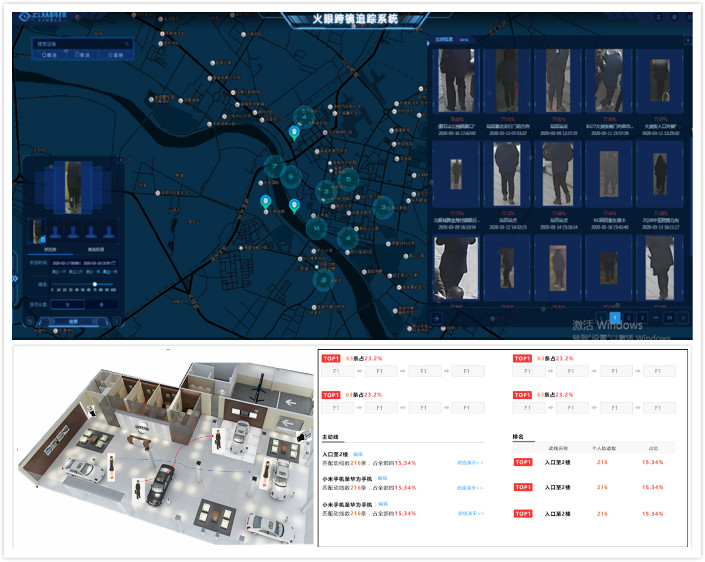The height and width of the screenshot is (562, 705).
Task: Click the next page arrow in pagination
Action: coord(684,317)
